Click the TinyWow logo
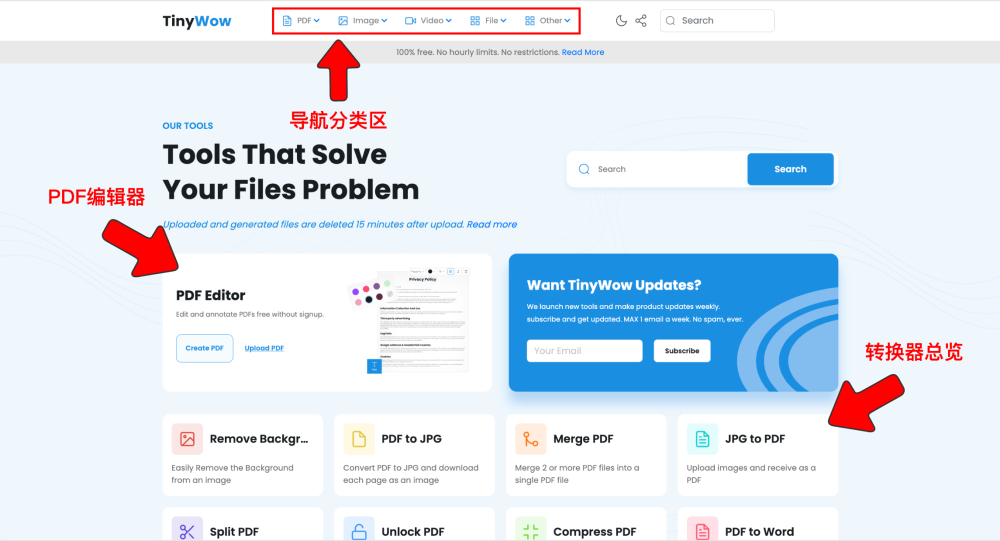This screenshot has height=541, width=1000. coord(197,21)
